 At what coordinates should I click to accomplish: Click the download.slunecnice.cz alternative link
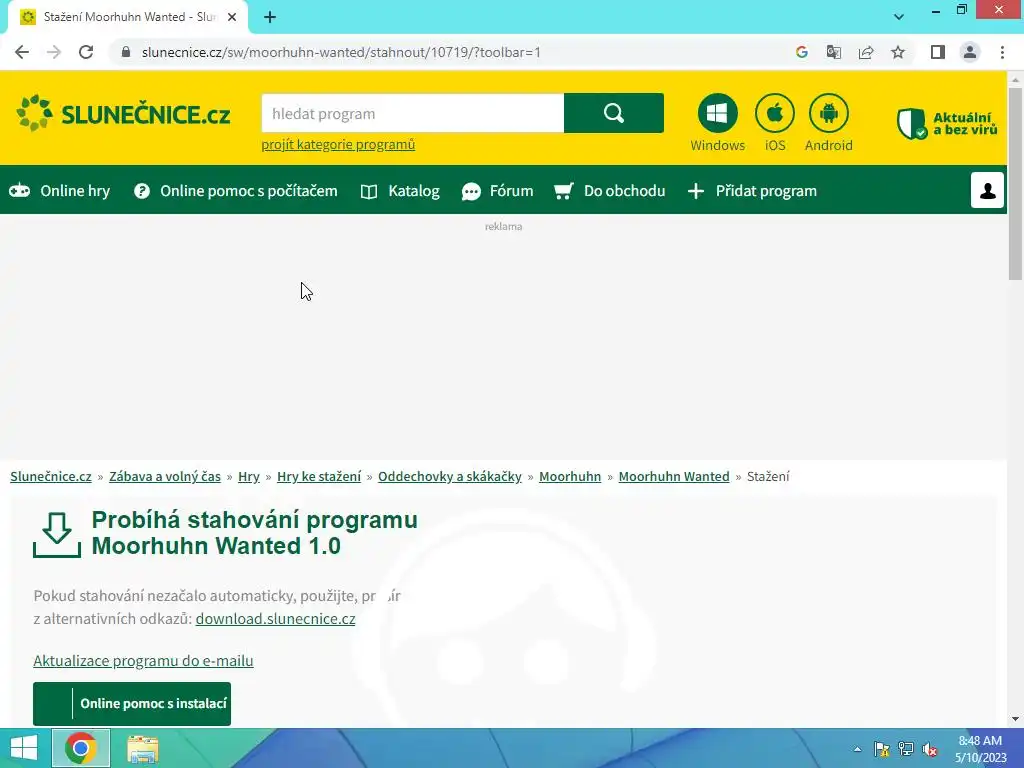[x=276, y=618]
